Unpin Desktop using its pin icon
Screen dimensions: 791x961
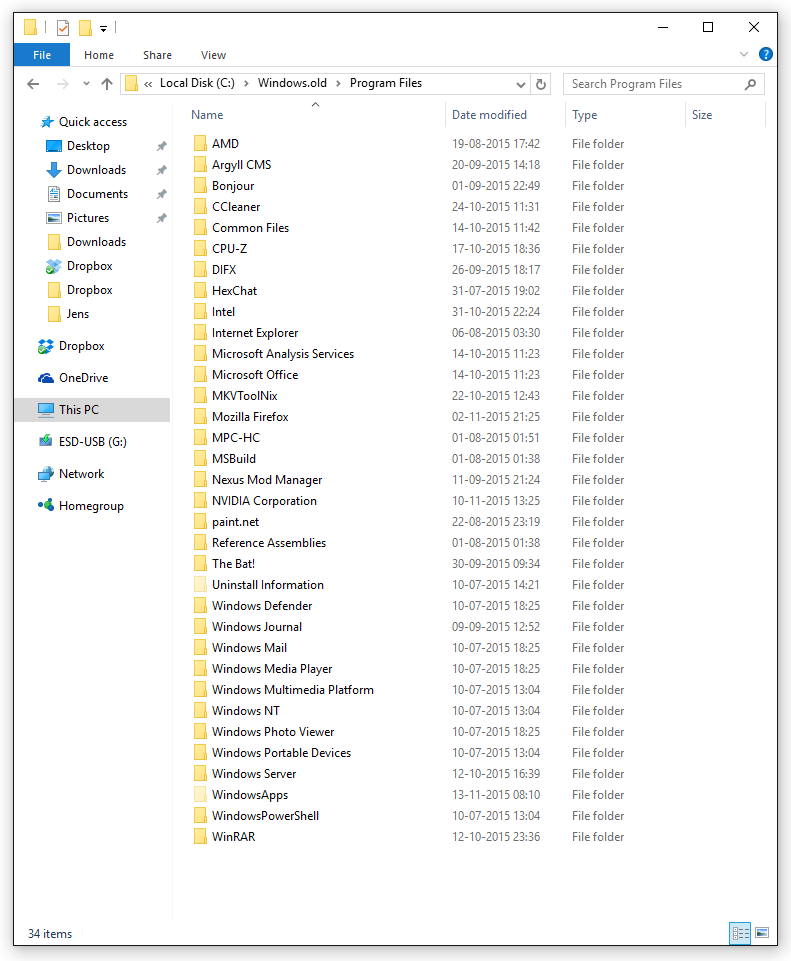[162, 146]
